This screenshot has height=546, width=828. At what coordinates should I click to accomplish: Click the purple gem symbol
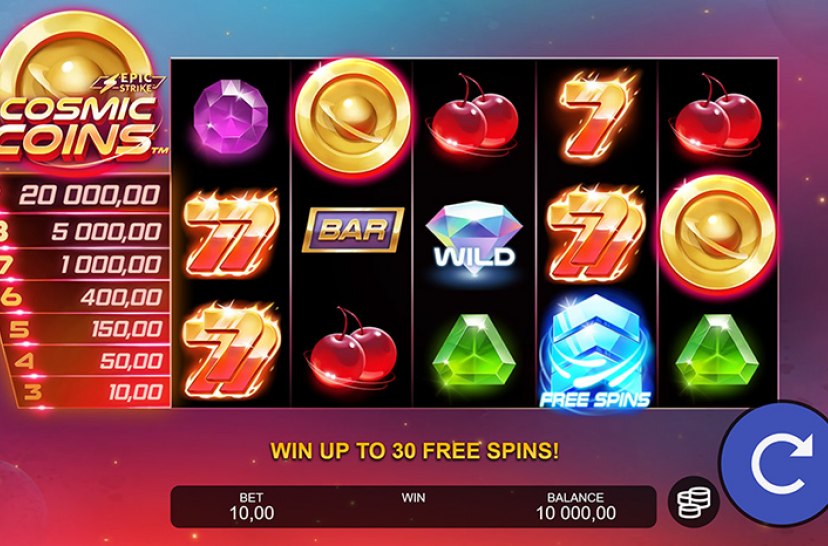click(x=230, y=117)
